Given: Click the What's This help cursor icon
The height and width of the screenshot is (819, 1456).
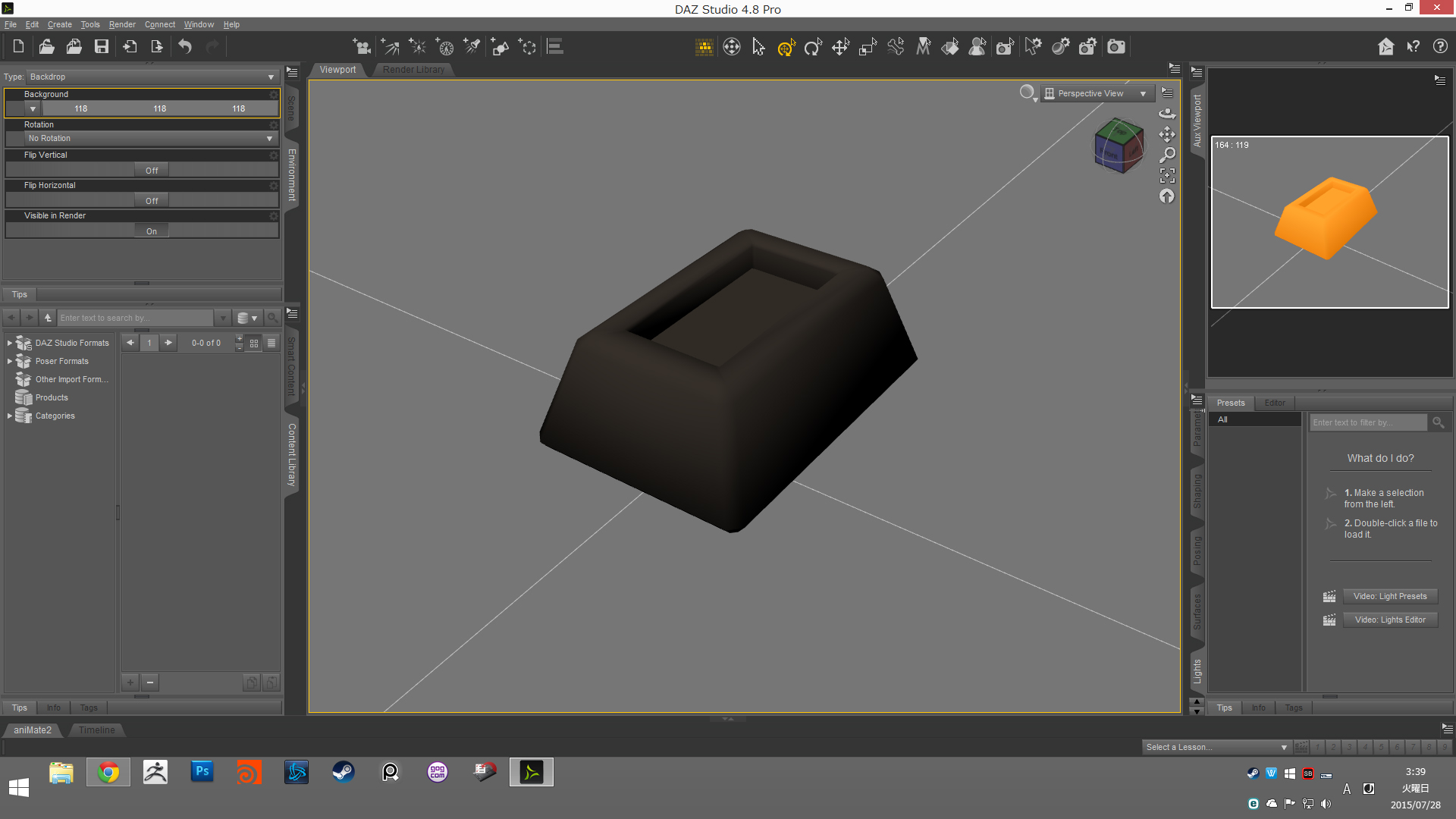Looking at the screenshot, I should click(x=1413, y=46).
